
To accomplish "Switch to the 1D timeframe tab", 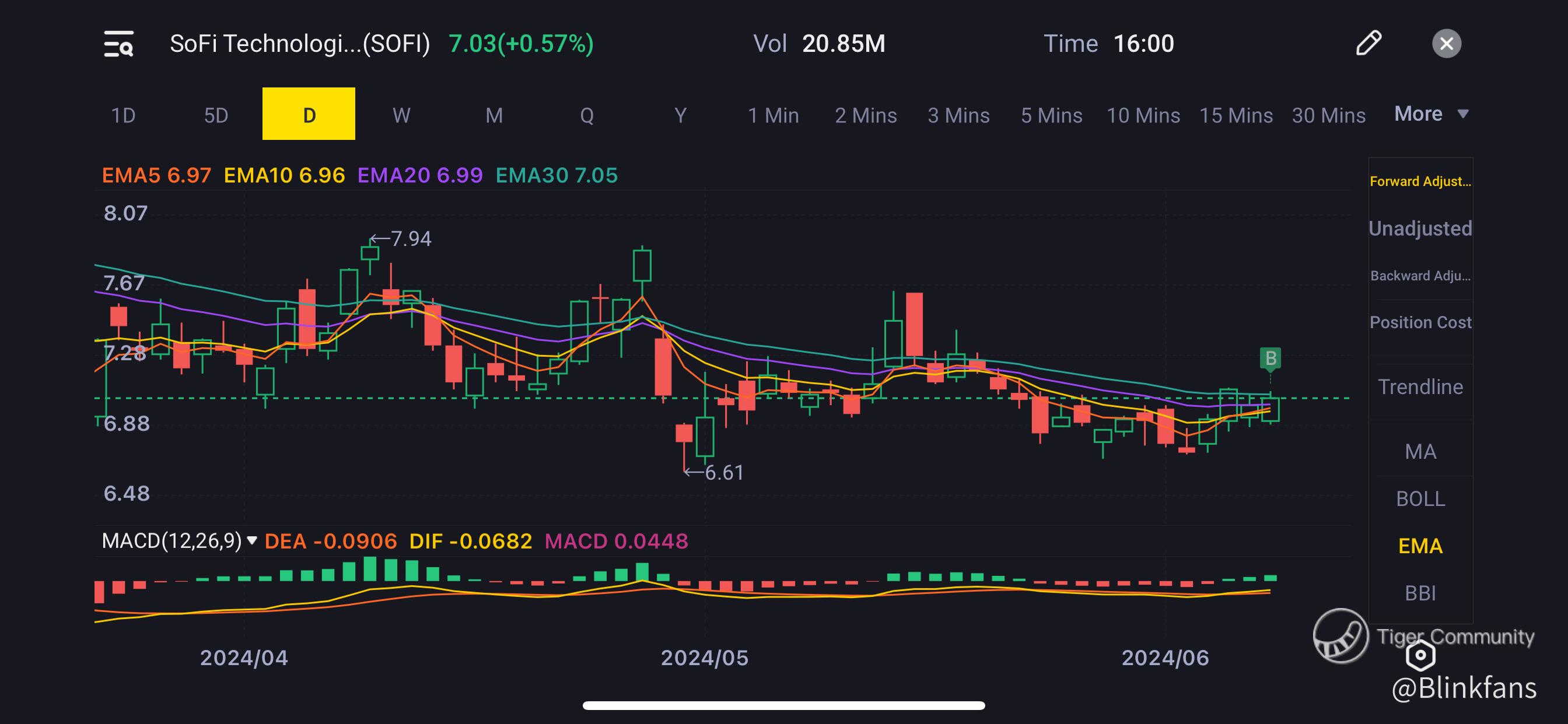I will click(124, 115).
